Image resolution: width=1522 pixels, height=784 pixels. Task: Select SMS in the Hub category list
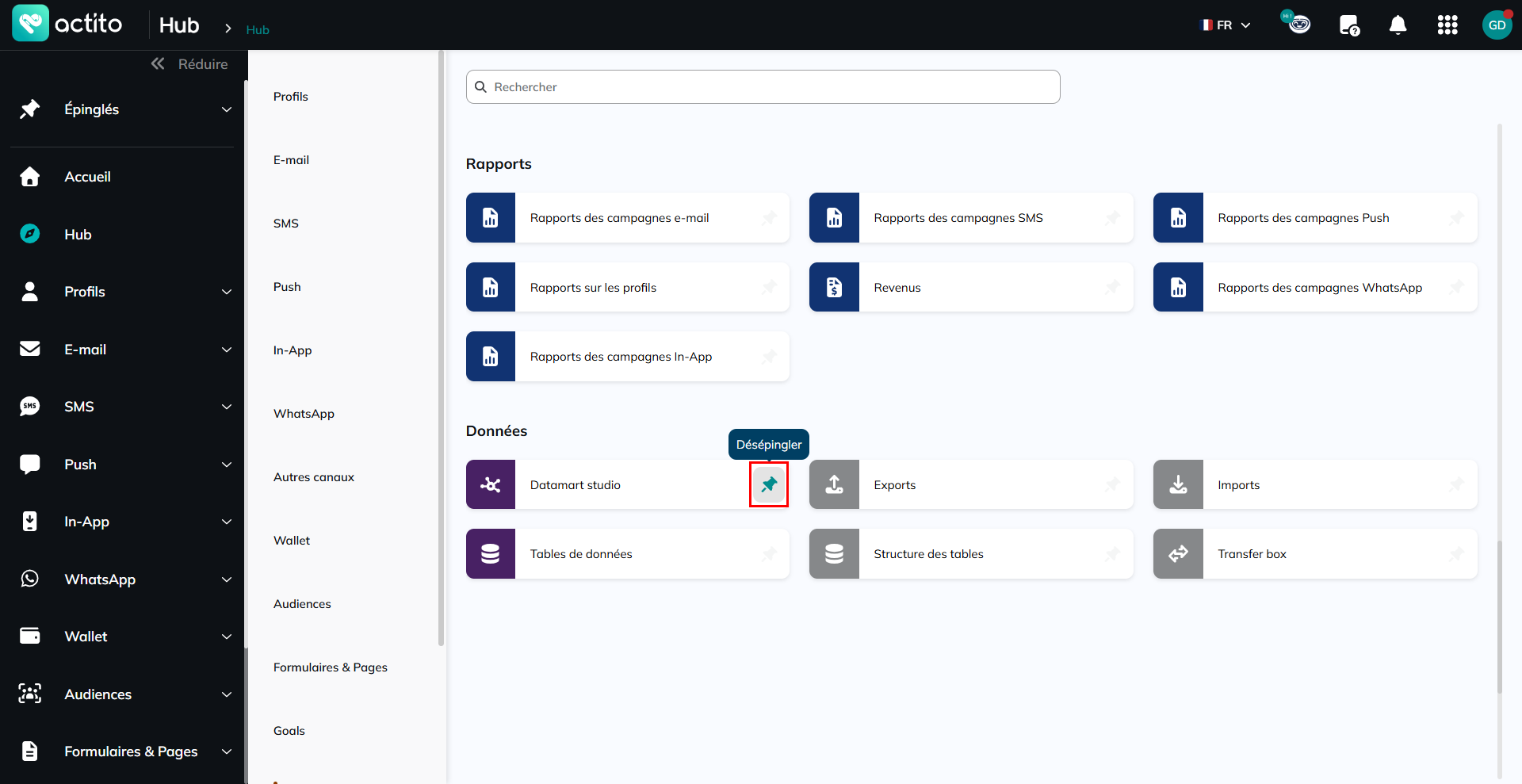(x=286, y=224)
